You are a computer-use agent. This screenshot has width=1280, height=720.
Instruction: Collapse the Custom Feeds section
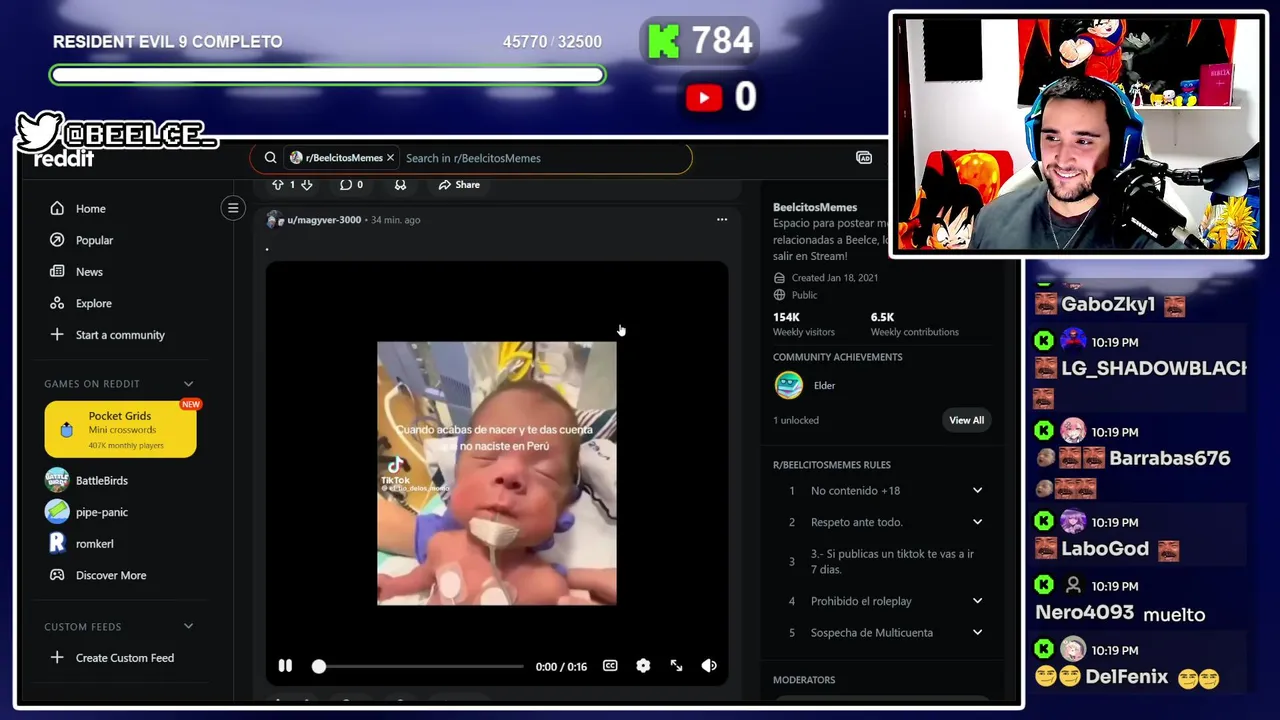(x=188, y=627)
